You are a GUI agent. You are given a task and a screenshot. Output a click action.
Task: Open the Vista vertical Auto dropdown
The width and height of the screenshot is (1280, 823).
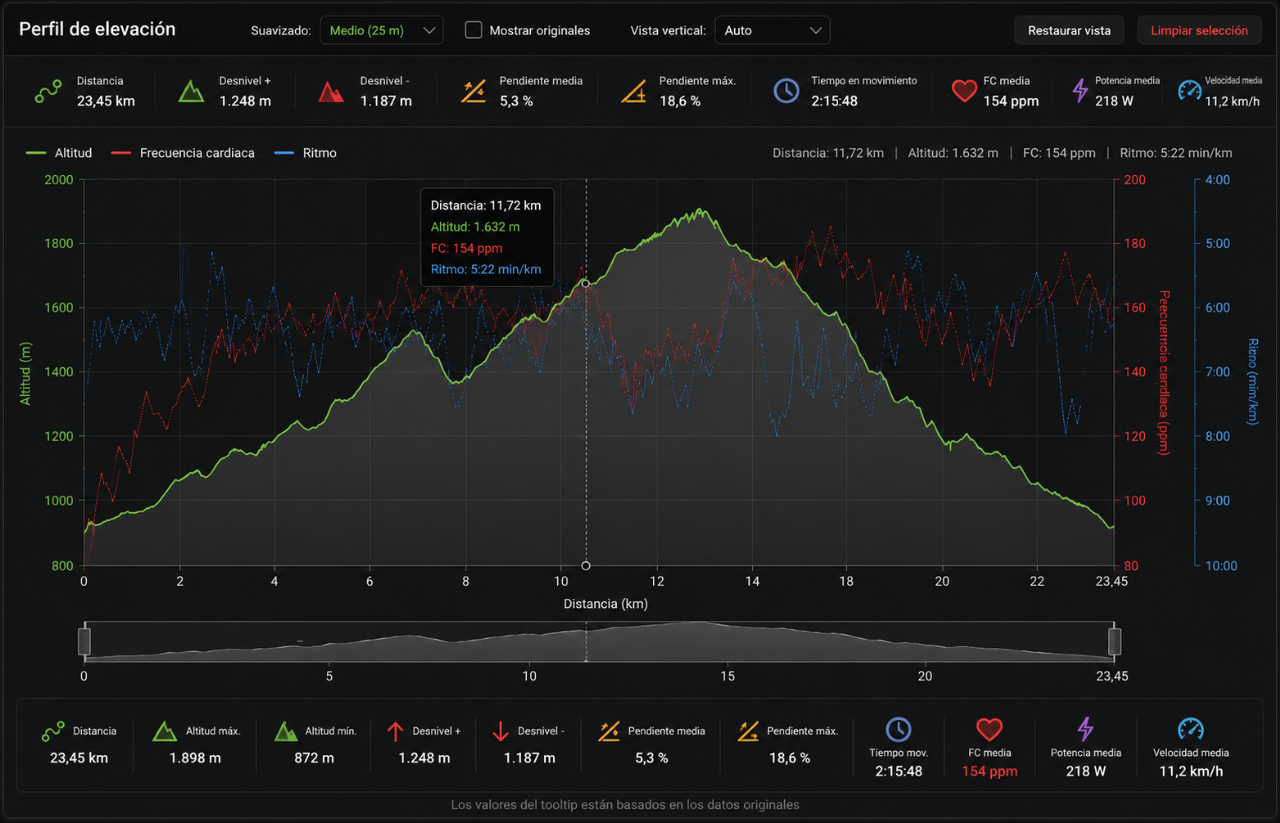point(772,30)
